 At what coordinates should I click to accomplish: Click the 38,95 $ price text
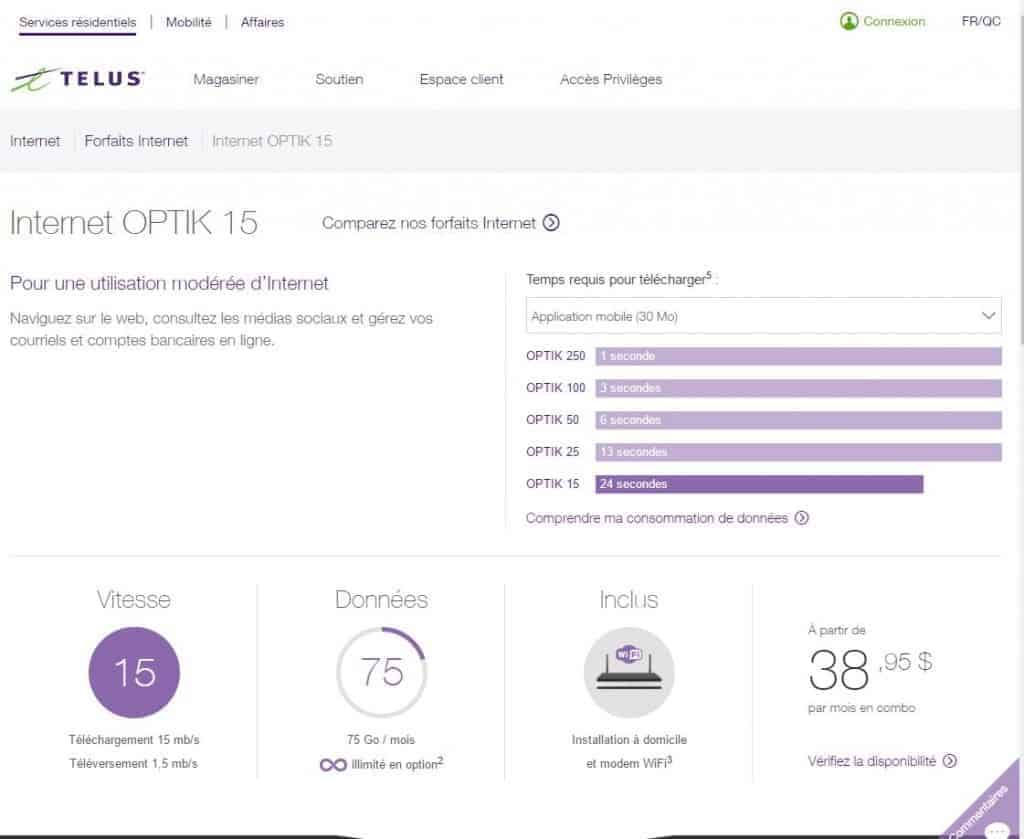[x=871, y=669]
